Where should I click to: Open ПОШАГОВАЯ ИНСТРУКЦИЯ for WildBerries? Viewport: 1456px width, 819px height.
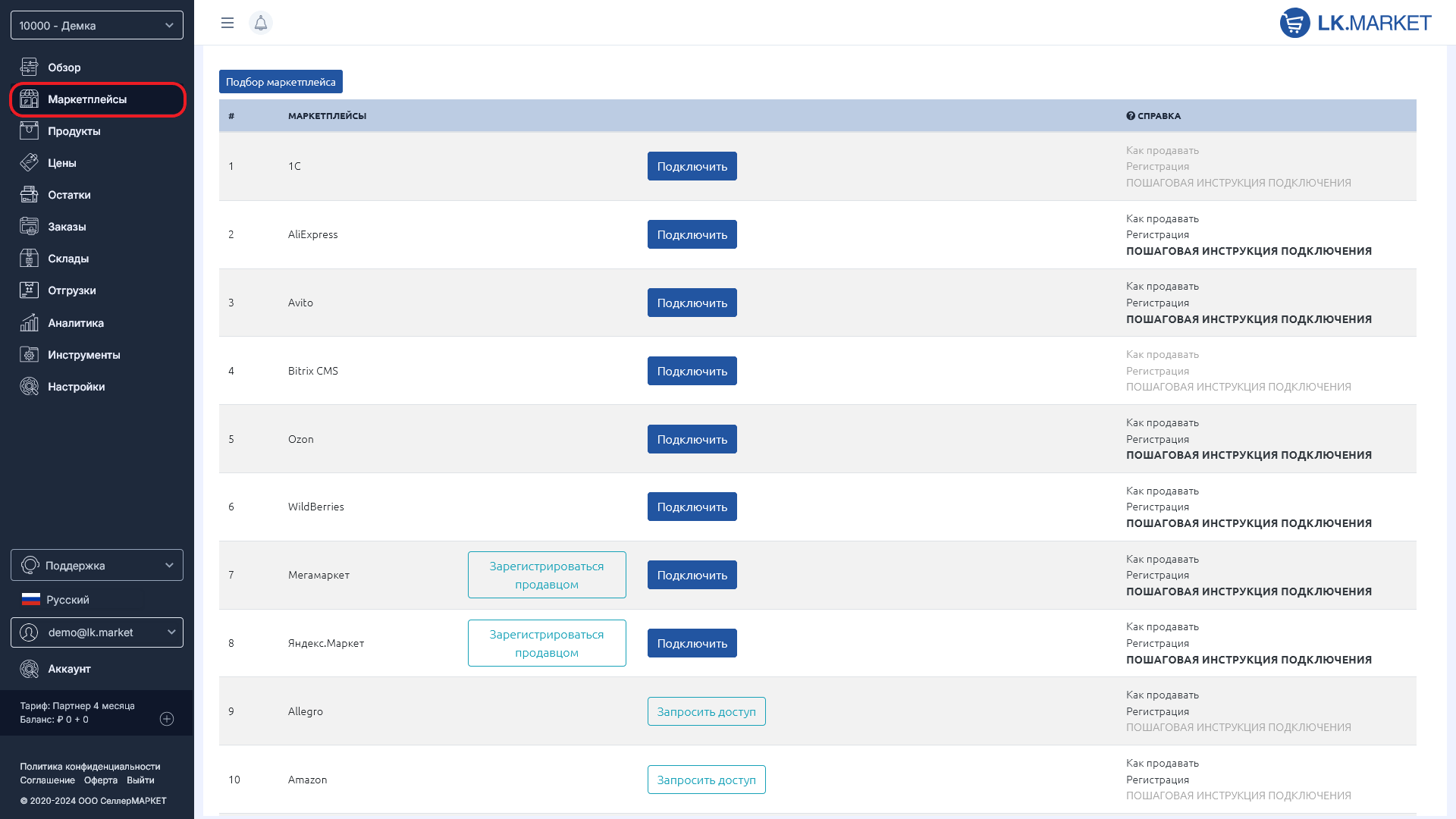(1248, 523)
